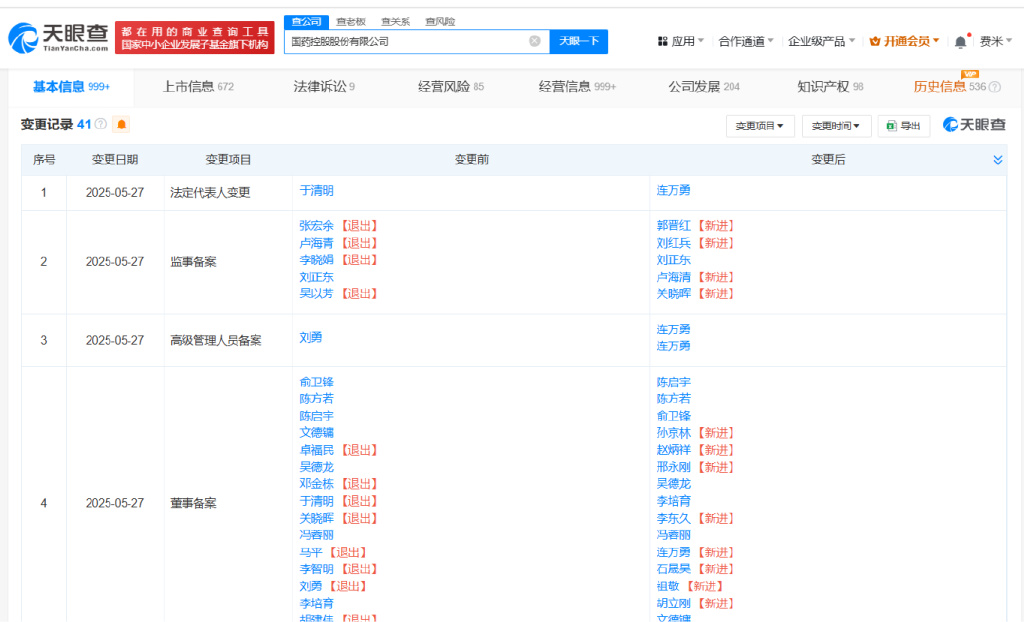Select 高级管理人员备案 cell text
This screenshot has width=1024, height=622.
point(216,340)
